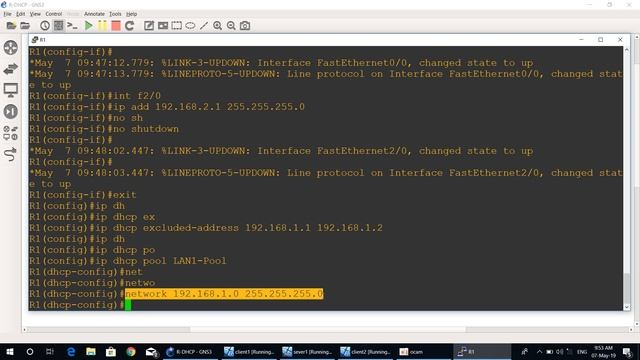The height and width of the screenshot is (360, 640).
Task: Switch to sever1 [Running] VM taskbar button
Action: coord(307,351)
